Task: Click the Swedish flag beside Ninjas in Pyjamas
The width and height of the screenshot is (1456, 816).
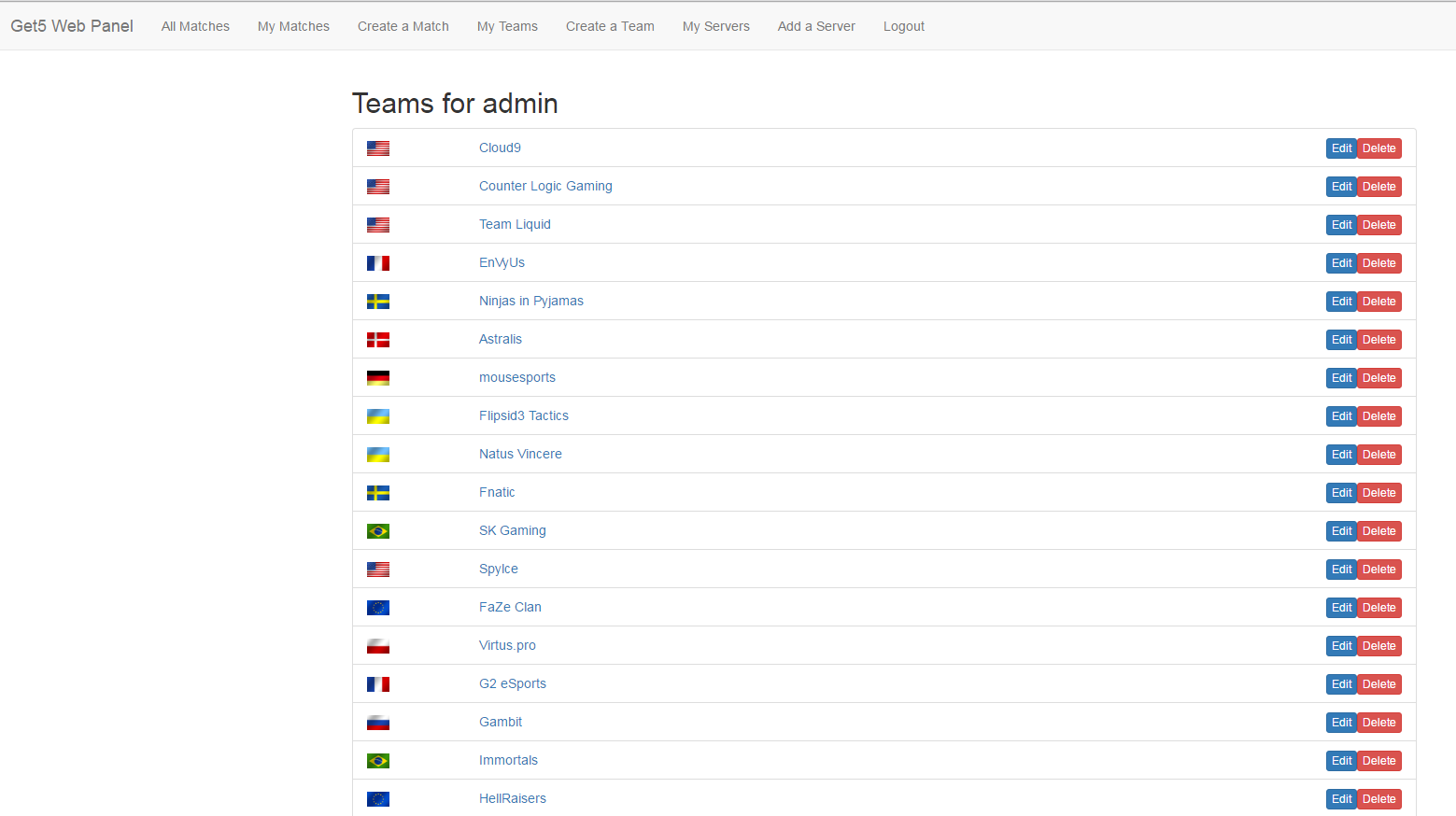Action: point(378,302)
